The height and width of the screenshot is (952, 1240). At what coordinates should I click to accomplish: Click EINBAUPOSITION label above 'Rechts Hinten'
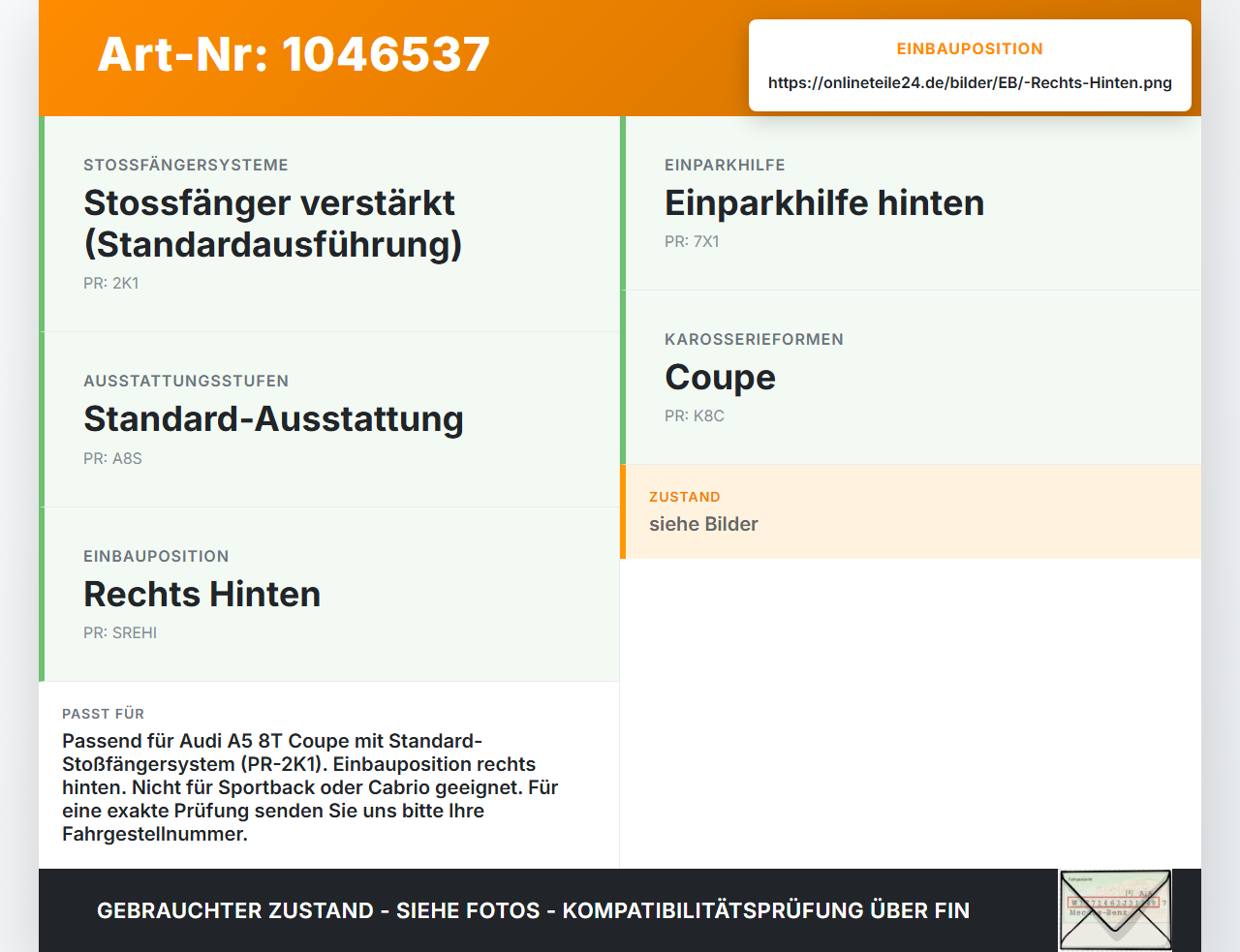[156, 556]
